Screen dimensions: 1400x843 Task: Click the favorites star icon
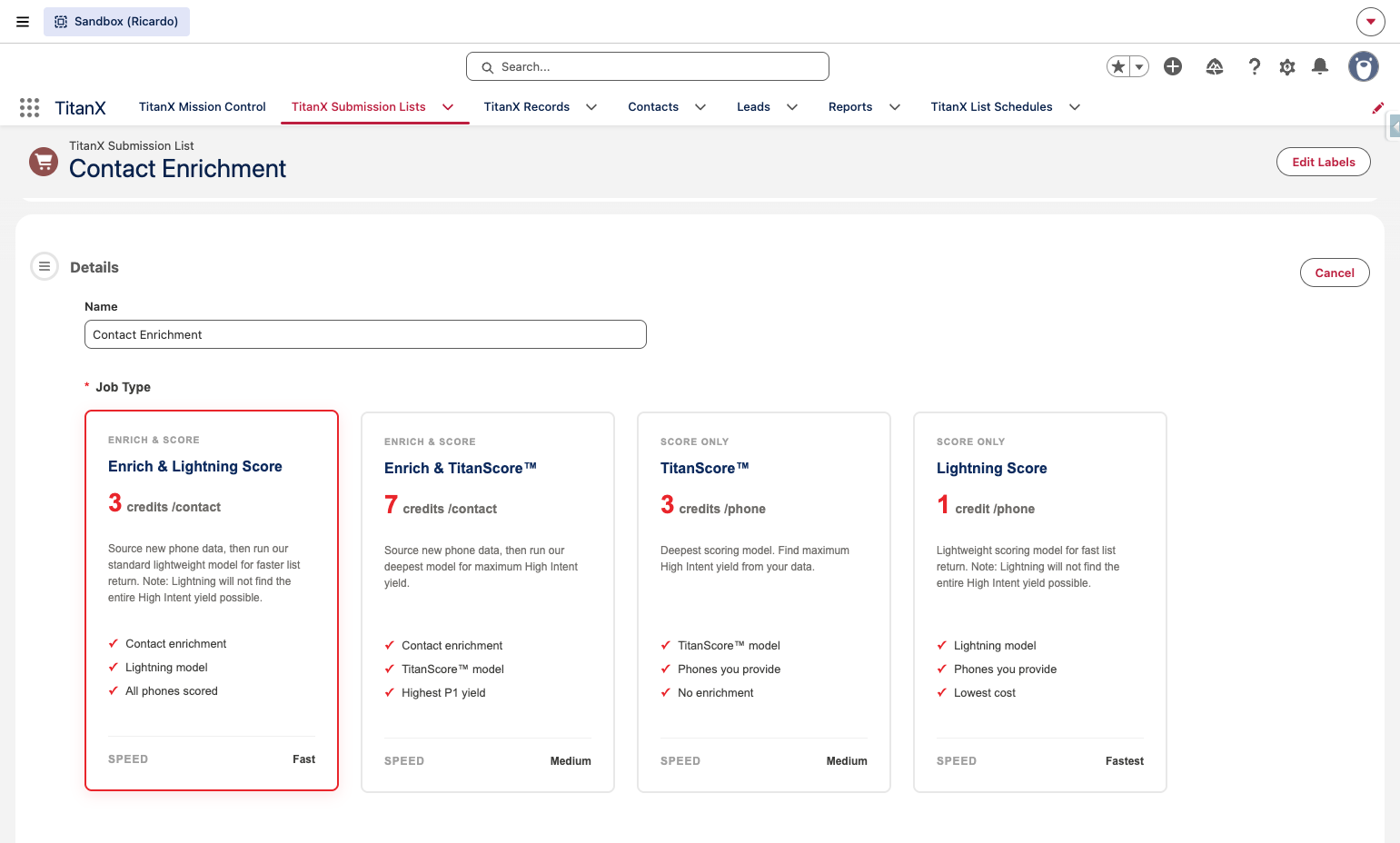coord(1118,66)
